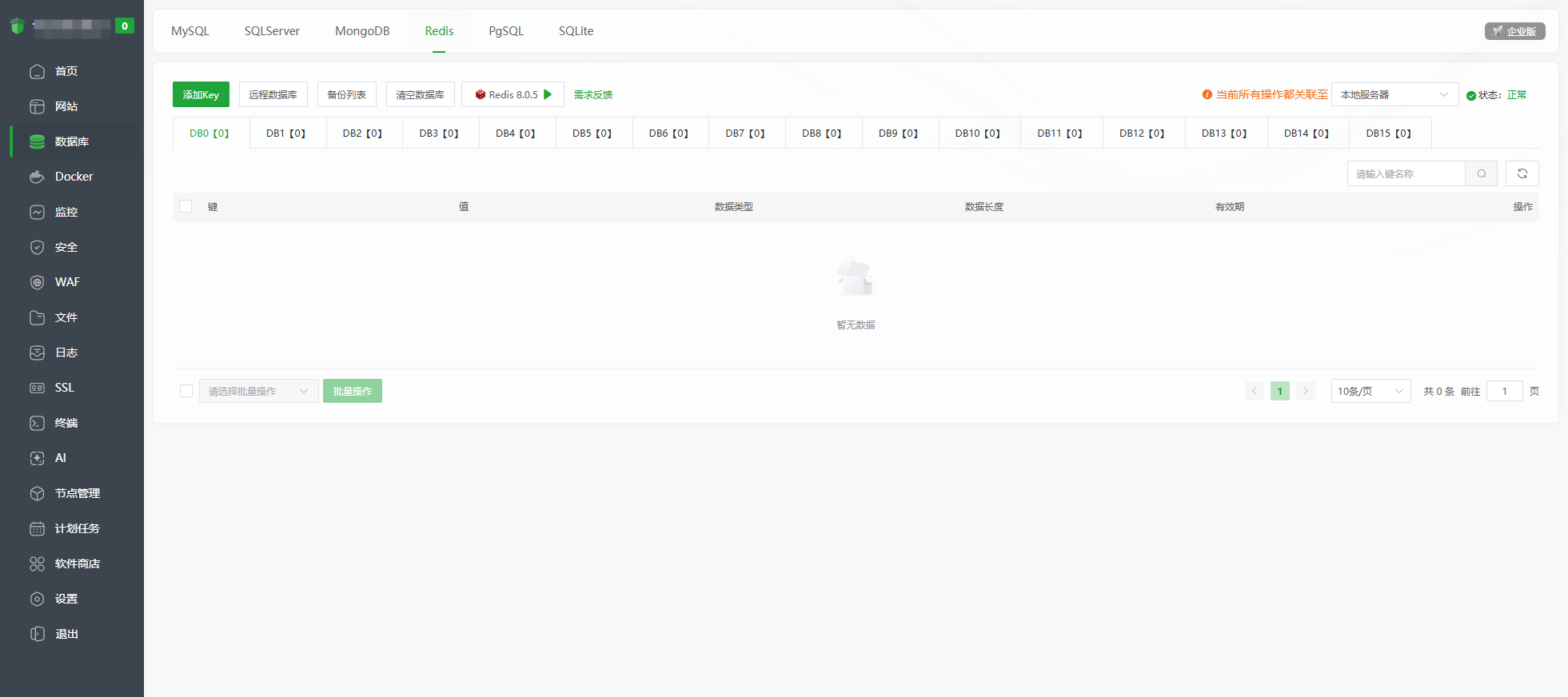Open the 计划任务 calendar icon

coord(37,528)
